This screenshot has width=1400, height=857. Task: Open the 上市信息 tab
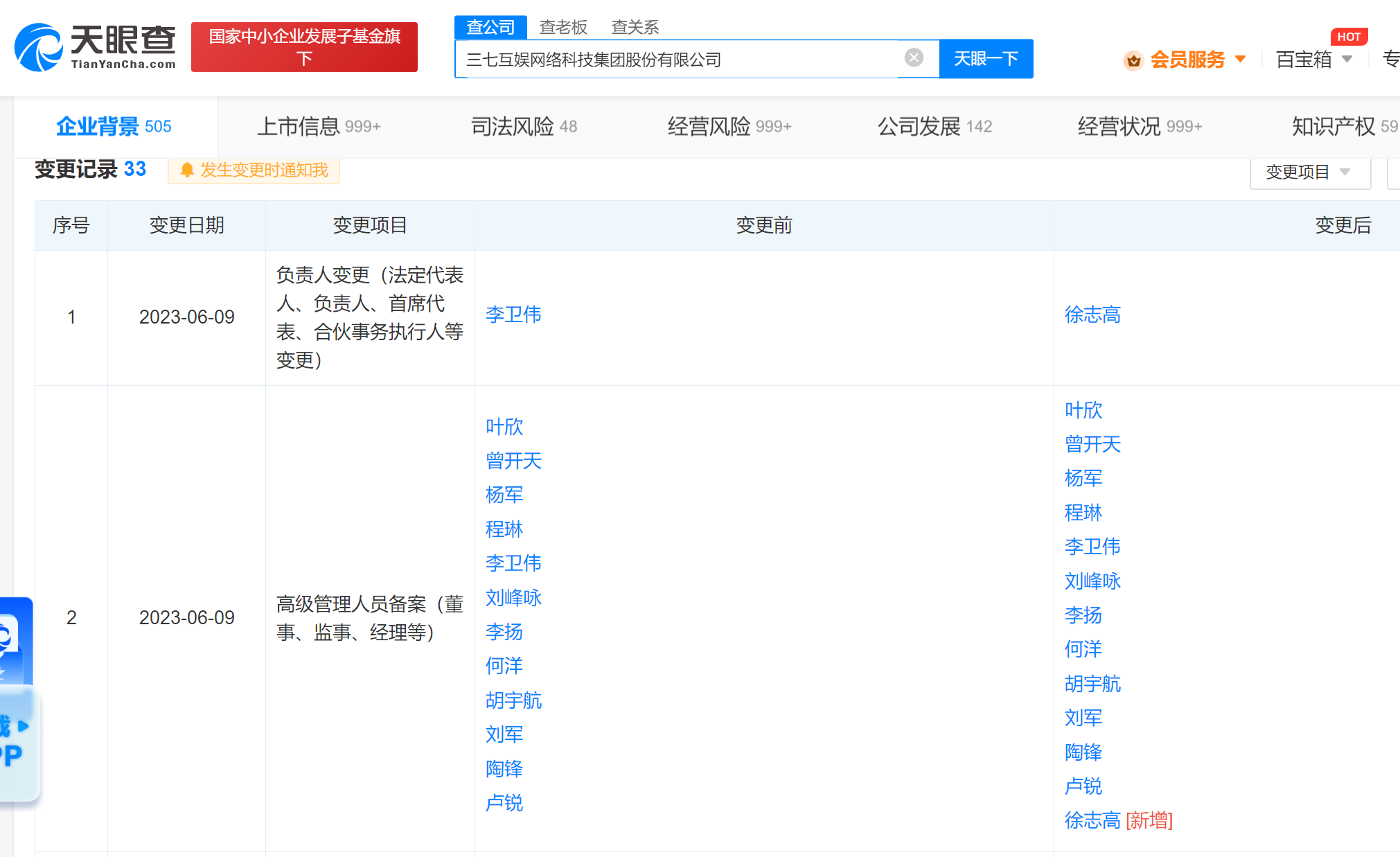(x=319, y=126)
